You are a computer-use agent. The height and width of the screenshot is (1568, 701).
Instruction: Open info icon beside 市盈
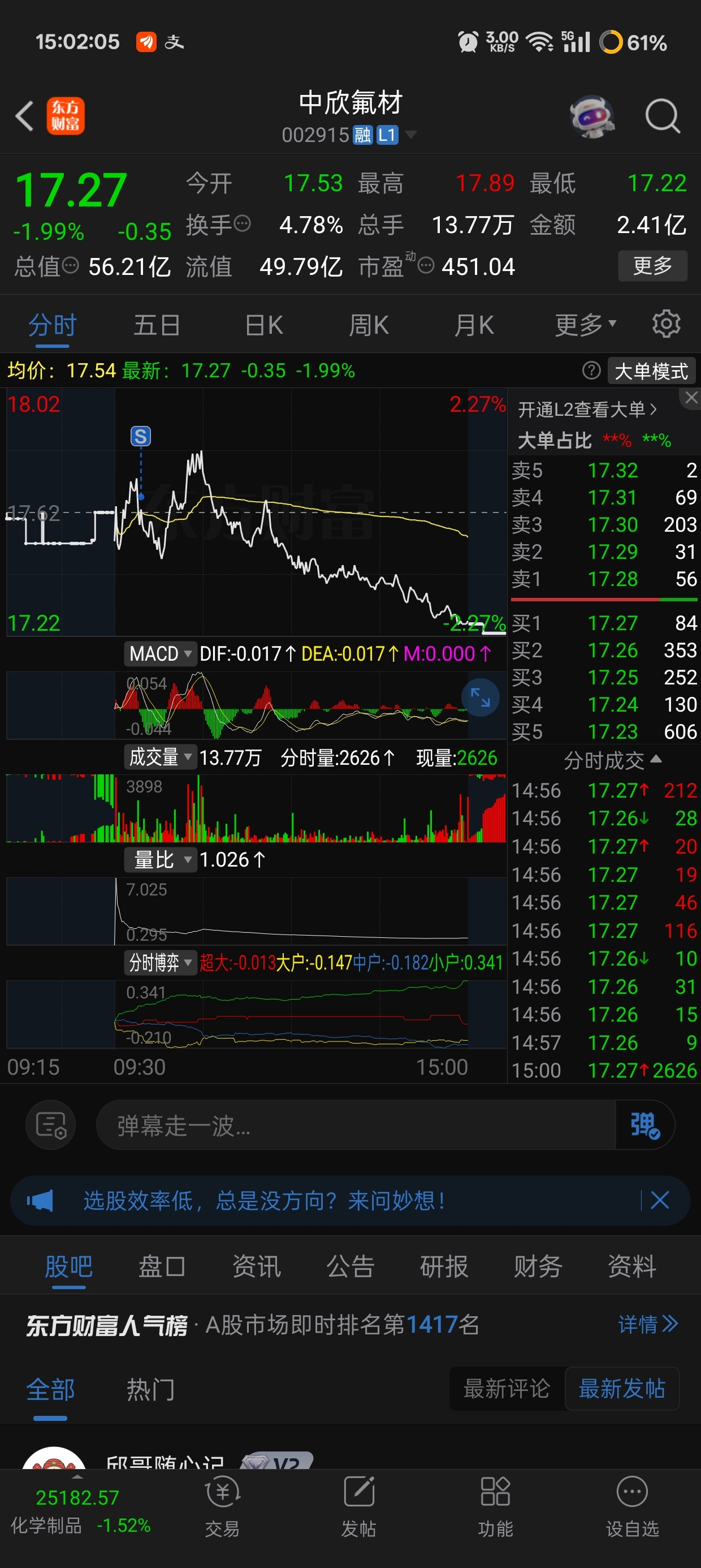tap(426, 265)
